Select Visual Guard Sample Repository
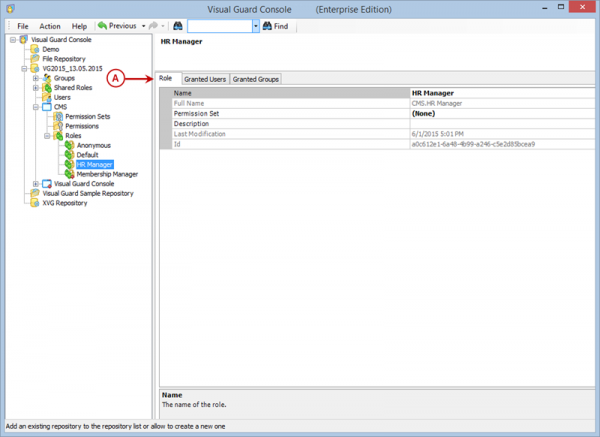600x437 pixels. coord(88,193)
